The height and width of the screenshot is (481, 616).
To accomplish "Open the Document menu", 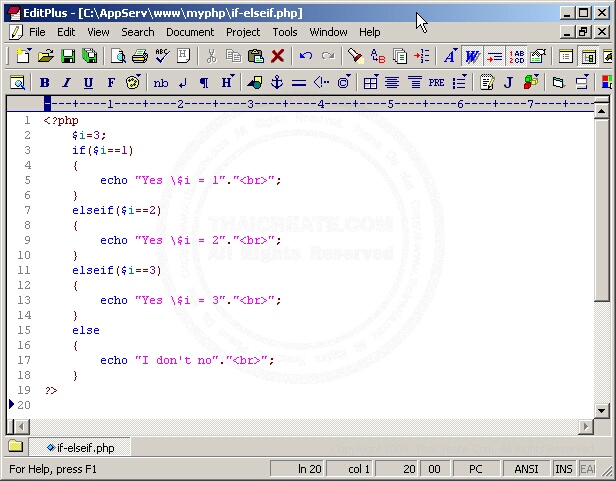I will (x=190, y=32).
